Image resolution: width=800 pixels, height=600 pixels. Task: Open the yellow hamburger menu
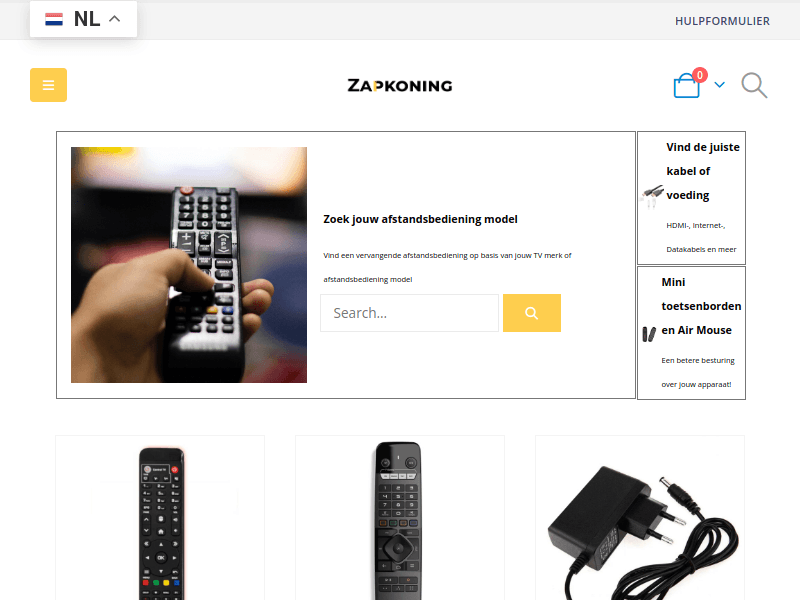[48, 85]
